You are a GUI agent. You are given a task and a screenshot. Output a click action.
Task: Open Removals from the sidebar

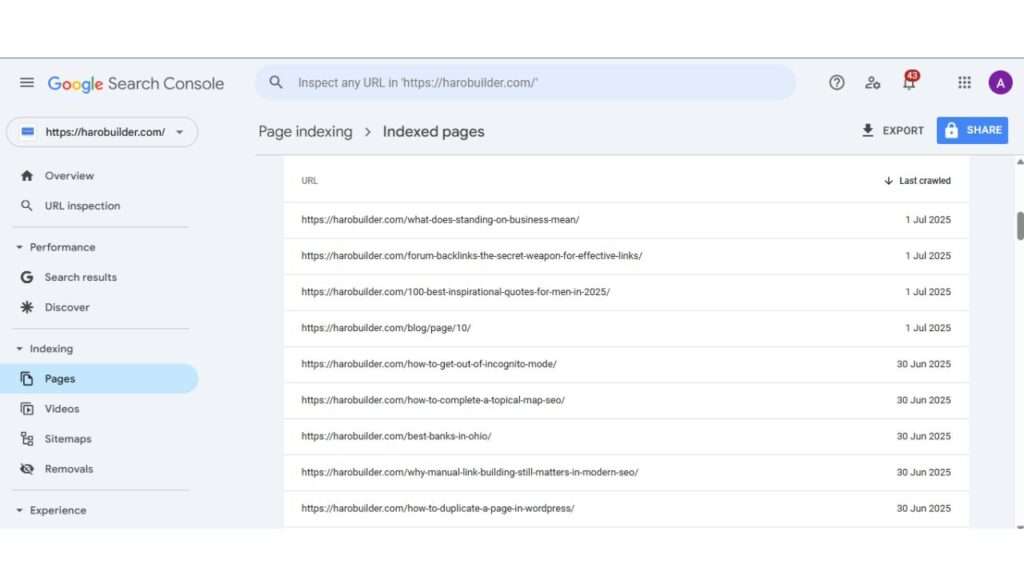(70, 468)
